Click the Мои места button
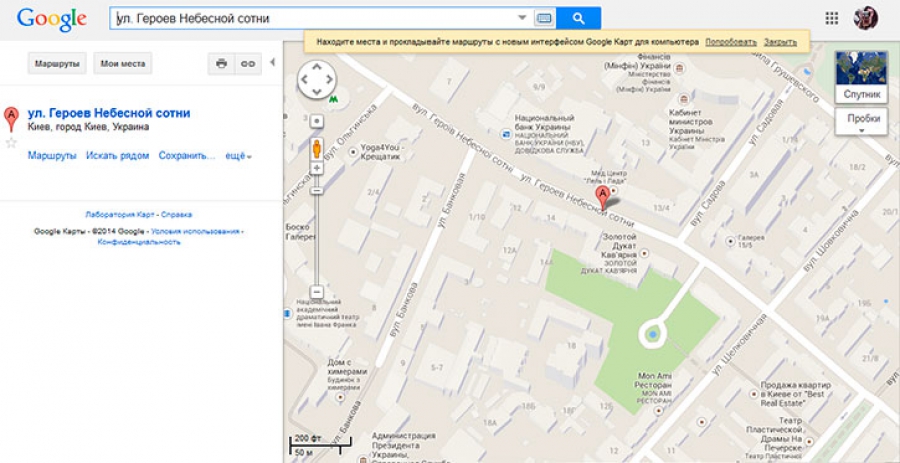The width and height of the screenshot is (900, 463). coord(123,64)
